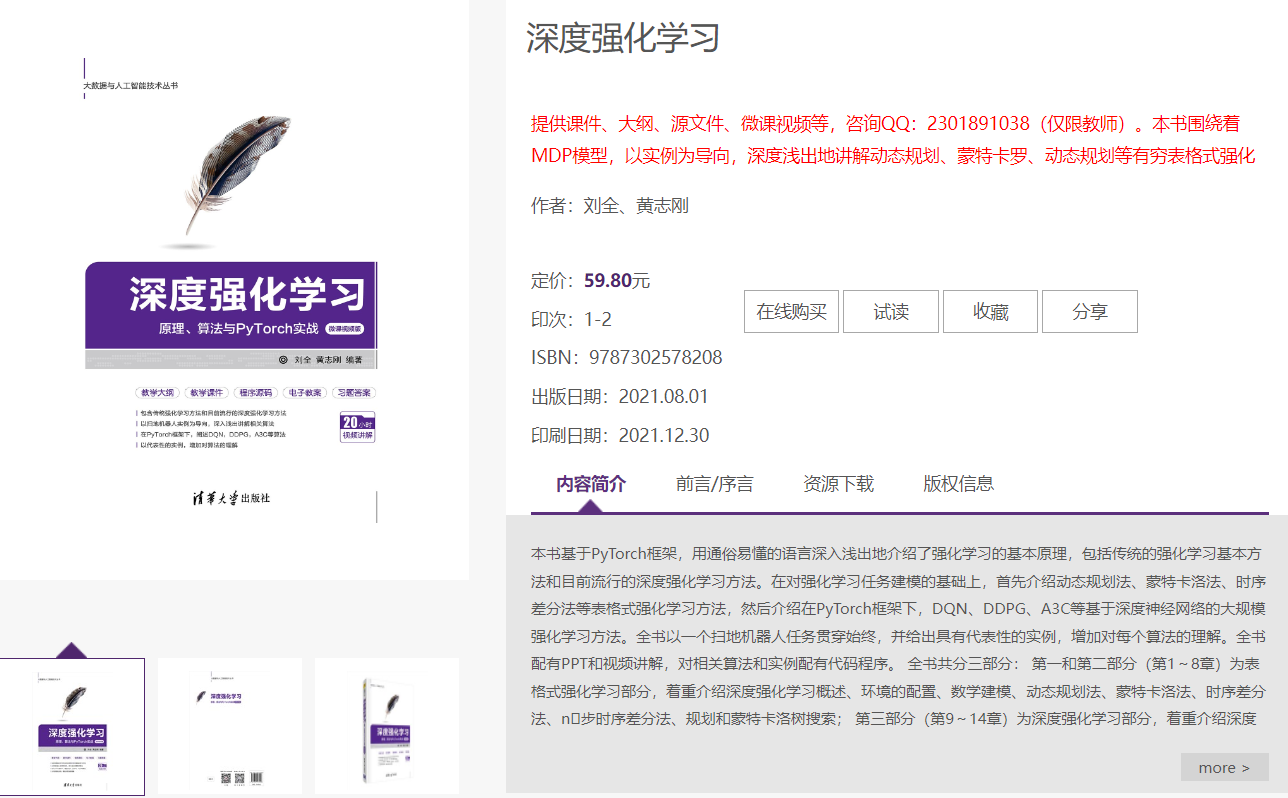This screenshot has height=798, width=1288.
Task: Go to the 资源下载 tab
Action: (838, 484)
